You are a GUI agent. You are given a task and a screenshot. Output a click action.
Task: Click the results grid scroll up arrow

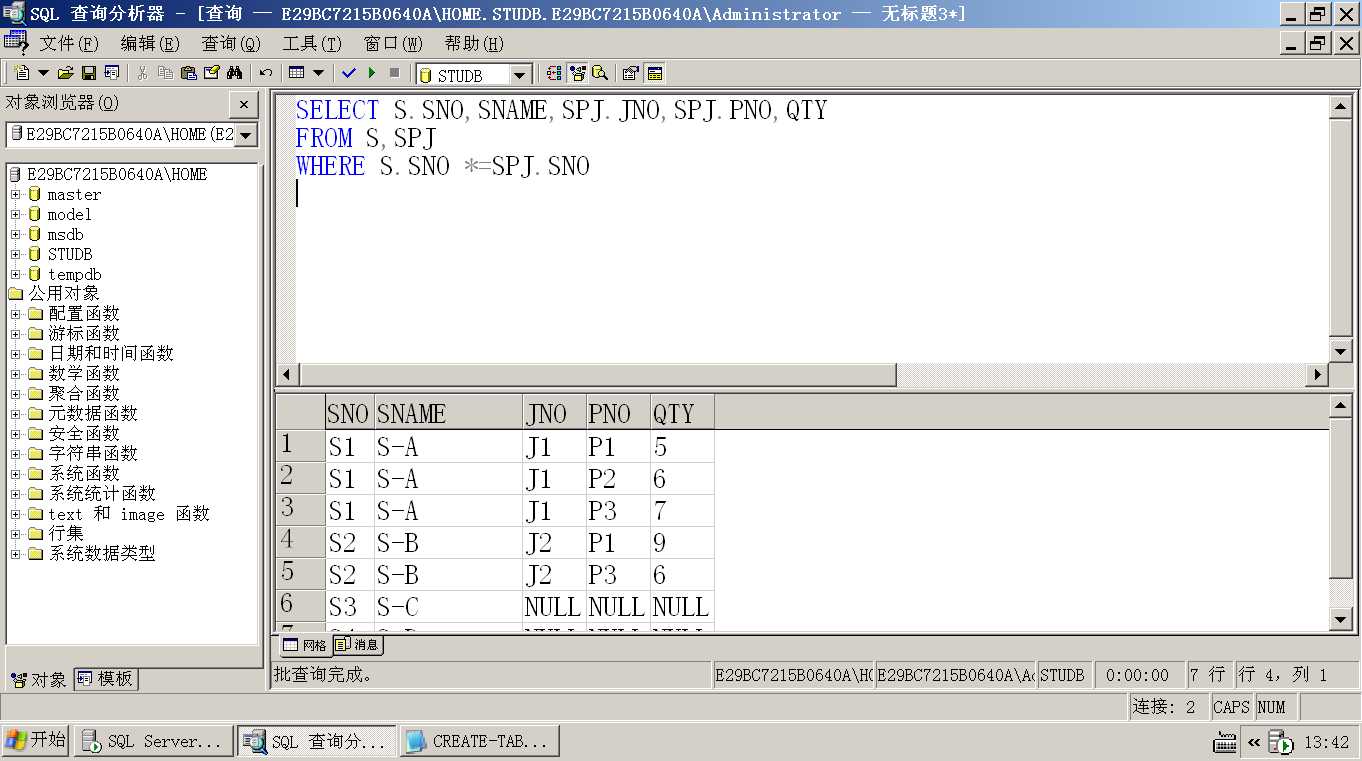click(x=1341, y=406)
